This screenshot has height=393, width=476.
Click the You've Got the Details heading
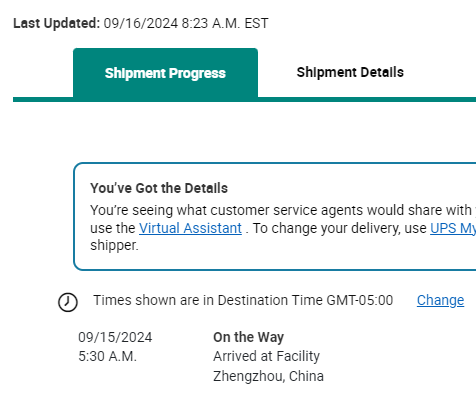click(159, 188)
